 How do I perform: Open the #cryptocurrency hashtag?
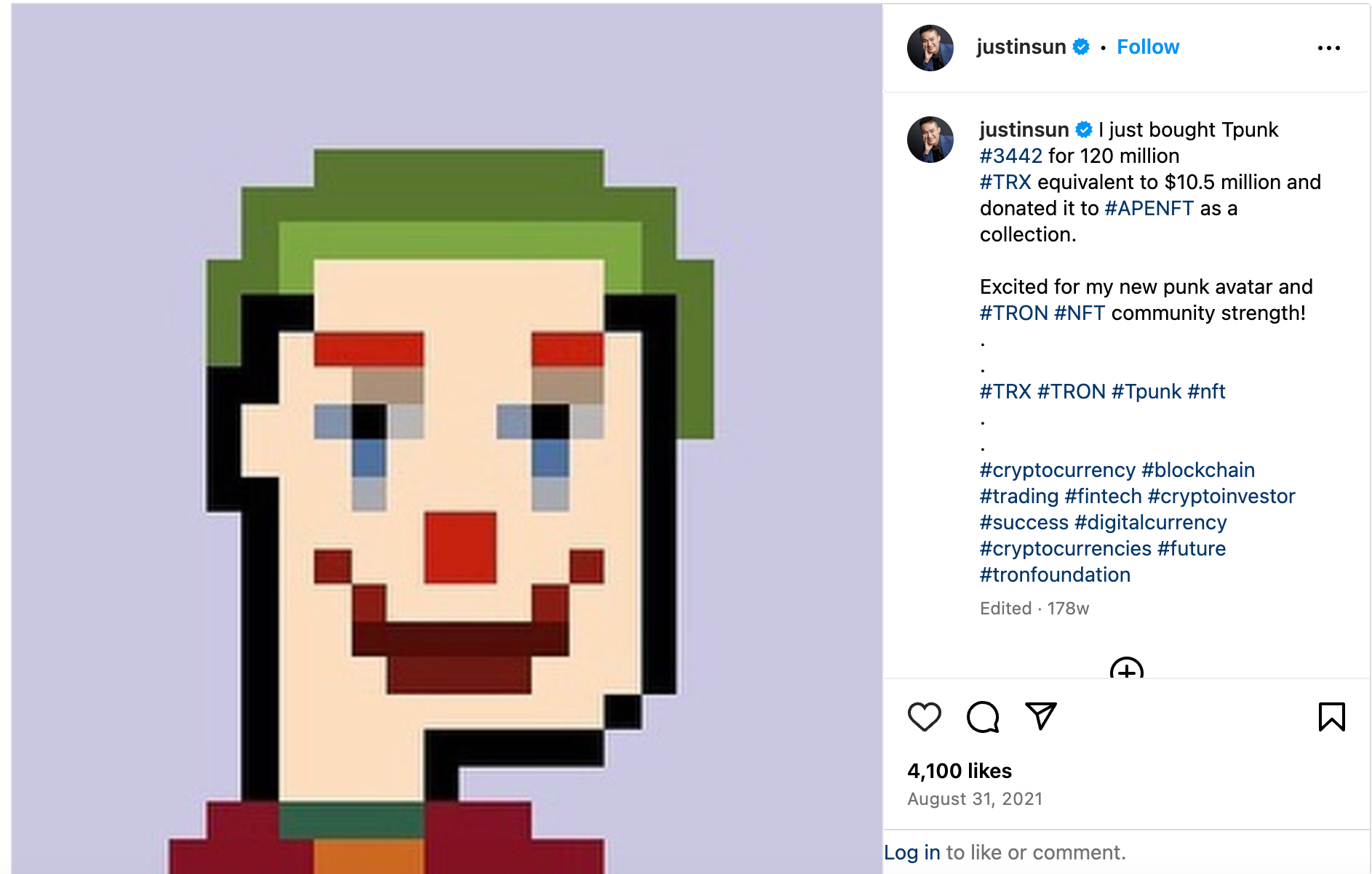(1057, 470)
